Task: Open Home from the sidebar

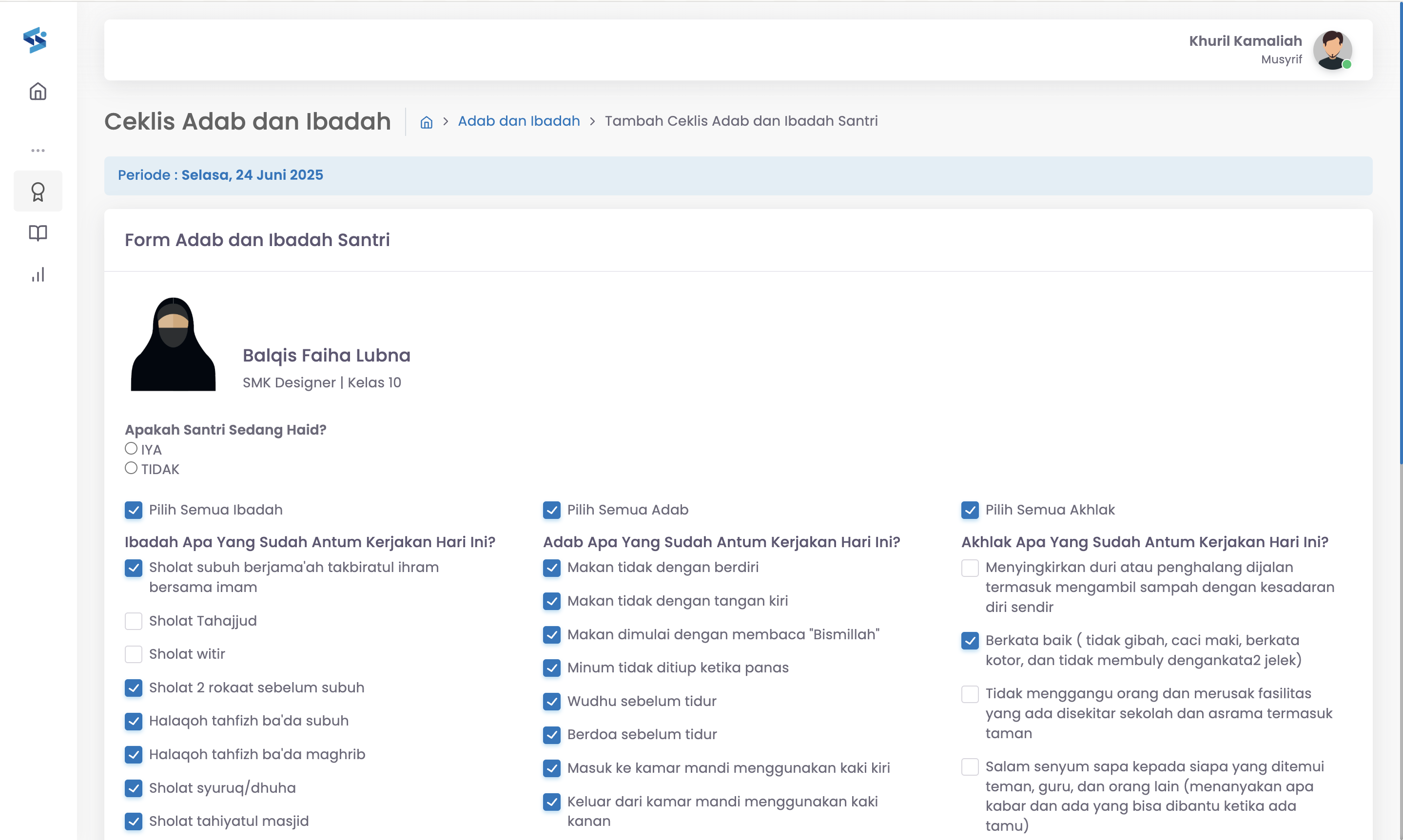Action: click(38, 91)
